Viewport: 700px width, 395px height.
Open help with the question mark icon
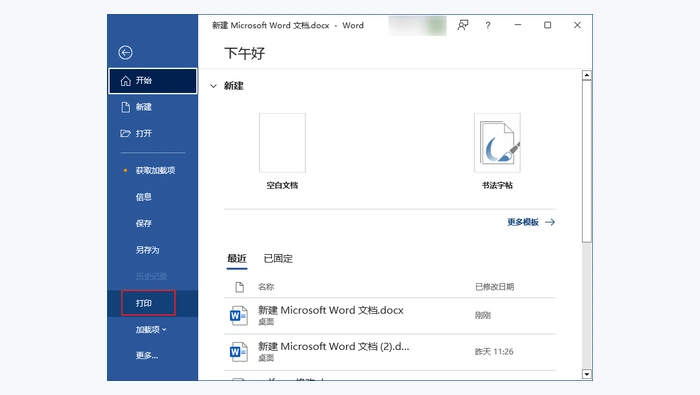pos(488,25)
